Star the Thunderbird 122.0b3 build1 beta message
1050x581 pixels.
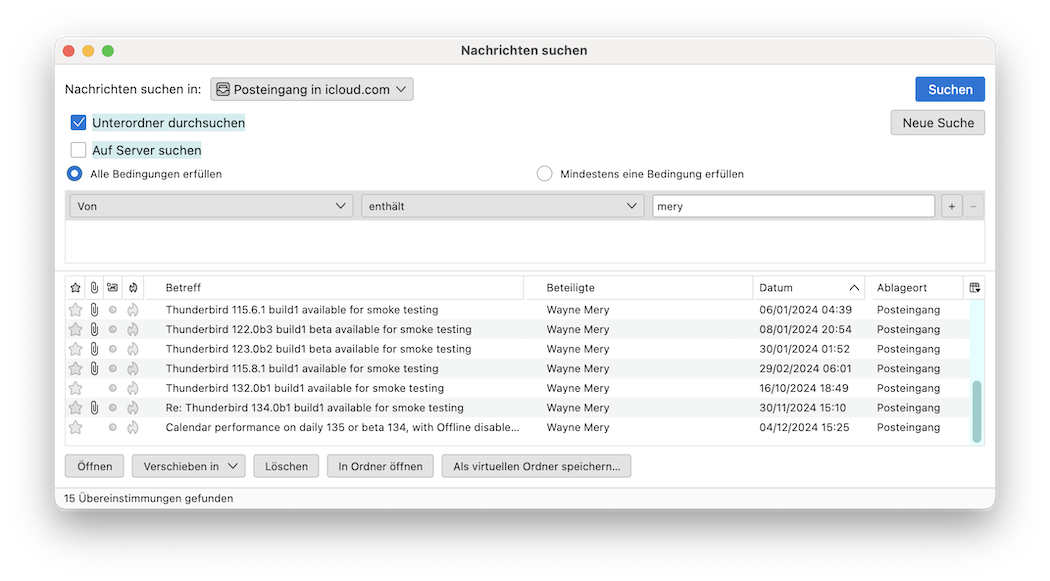(76, 329)
